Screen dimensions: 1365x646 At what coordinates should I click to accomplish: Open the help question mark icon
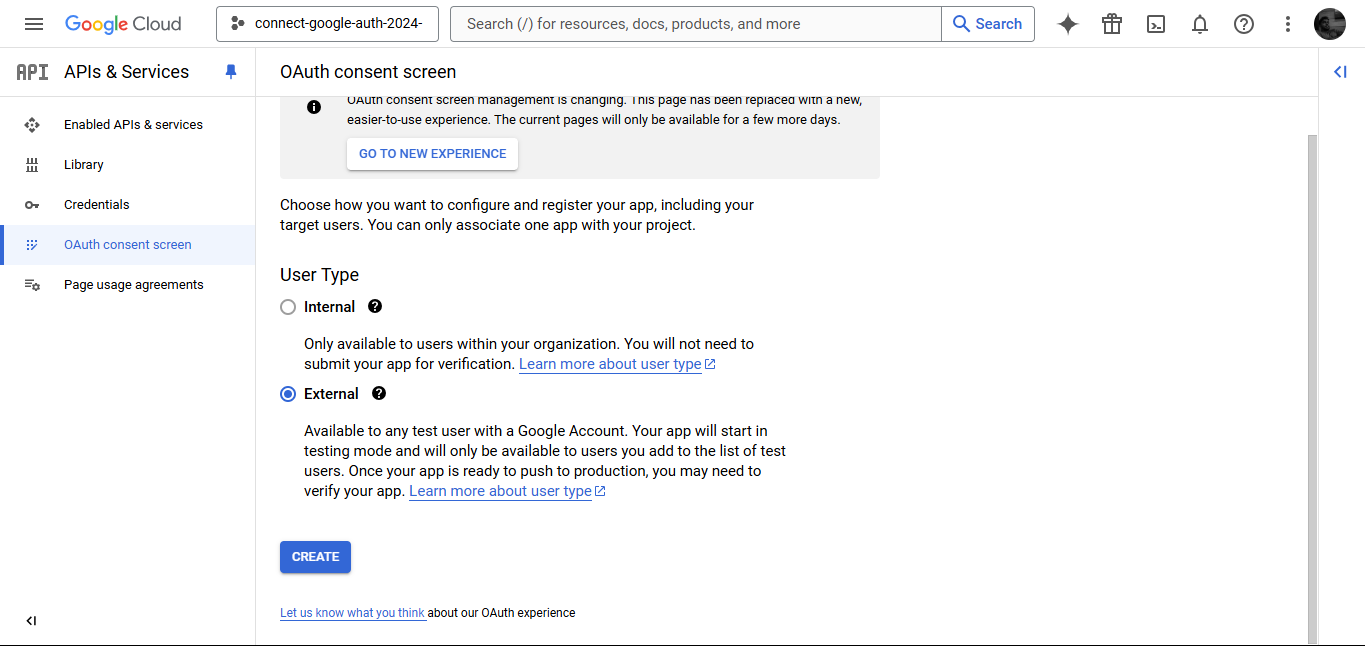point(1243,23)
